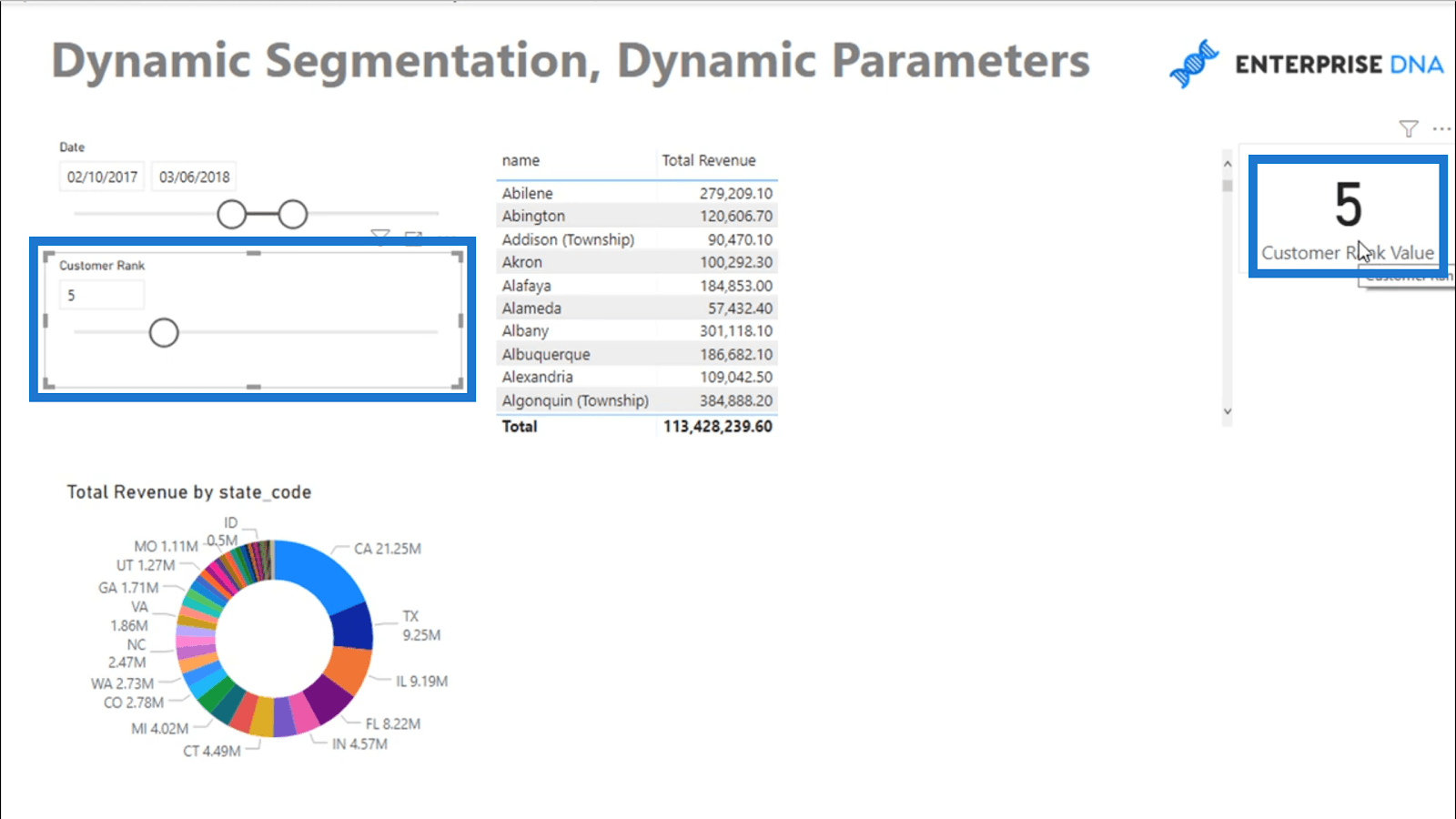Sort table by Total Revenue column header
This screenshot has width=1456, height=819.
(x=708, y=160)
